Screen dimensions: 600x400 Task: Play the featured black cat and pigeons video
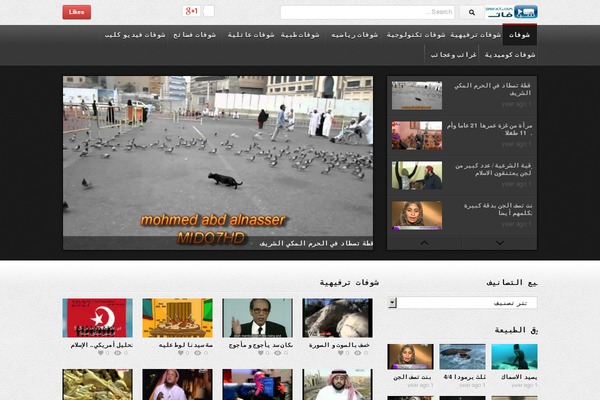218,156
